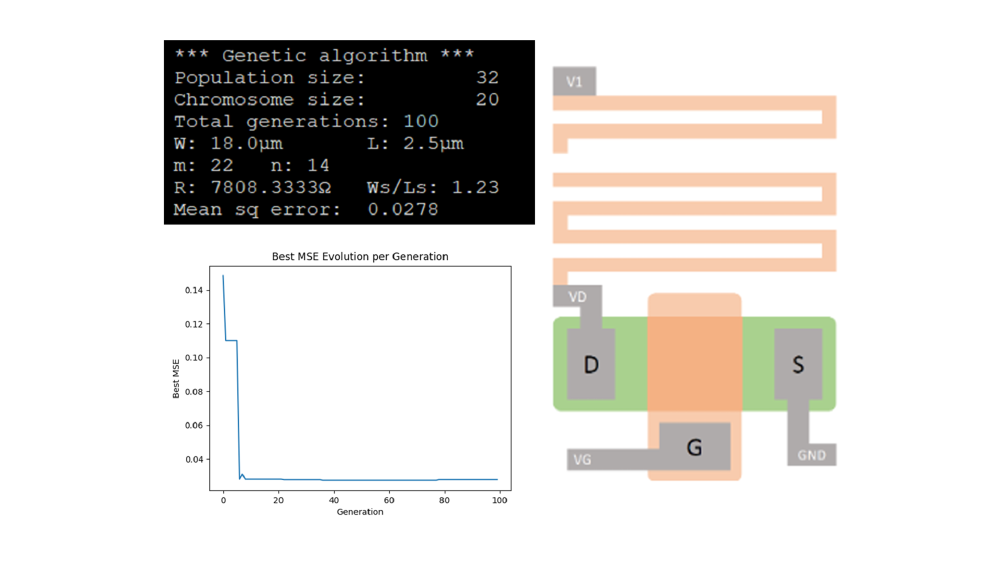Image resolution: width=1000 pixels, height=563 pixels.
Task: Click the Total generations: 100 line
Action: 306,121
